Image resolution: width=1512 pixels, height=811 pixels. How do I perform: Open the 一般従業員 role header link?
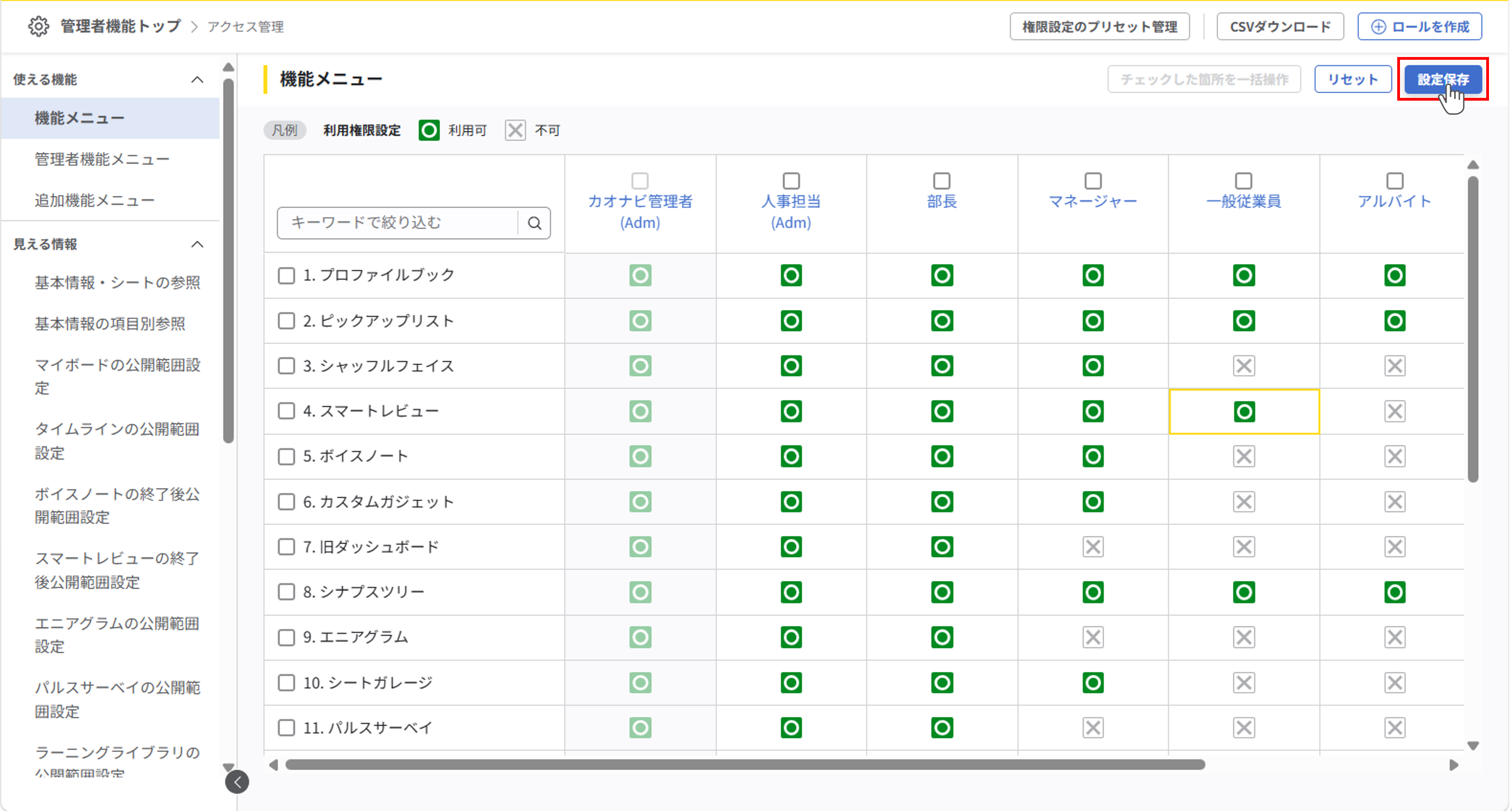(1243, 201)
